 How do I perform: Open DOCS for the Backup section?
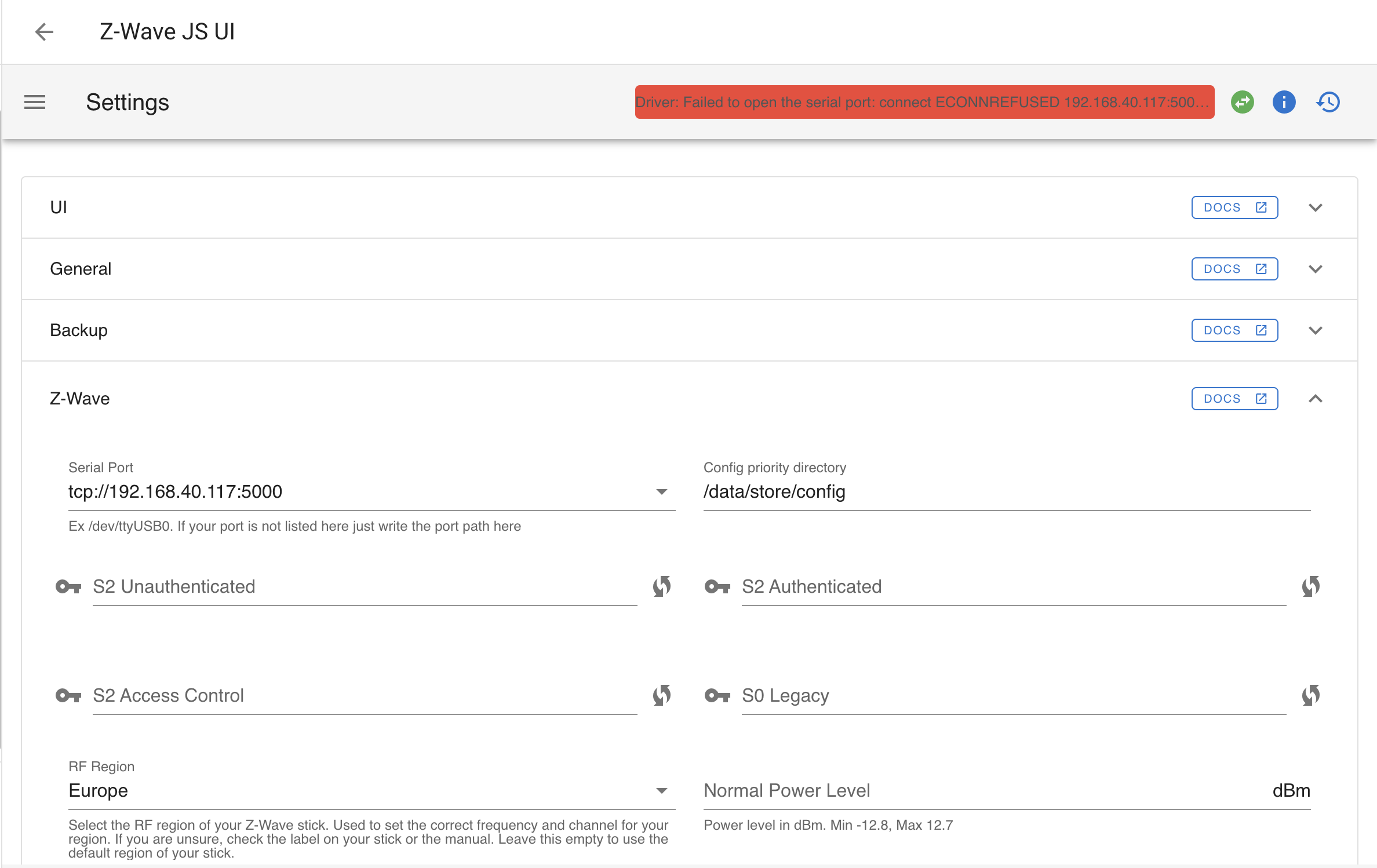tap(1234, 330)
